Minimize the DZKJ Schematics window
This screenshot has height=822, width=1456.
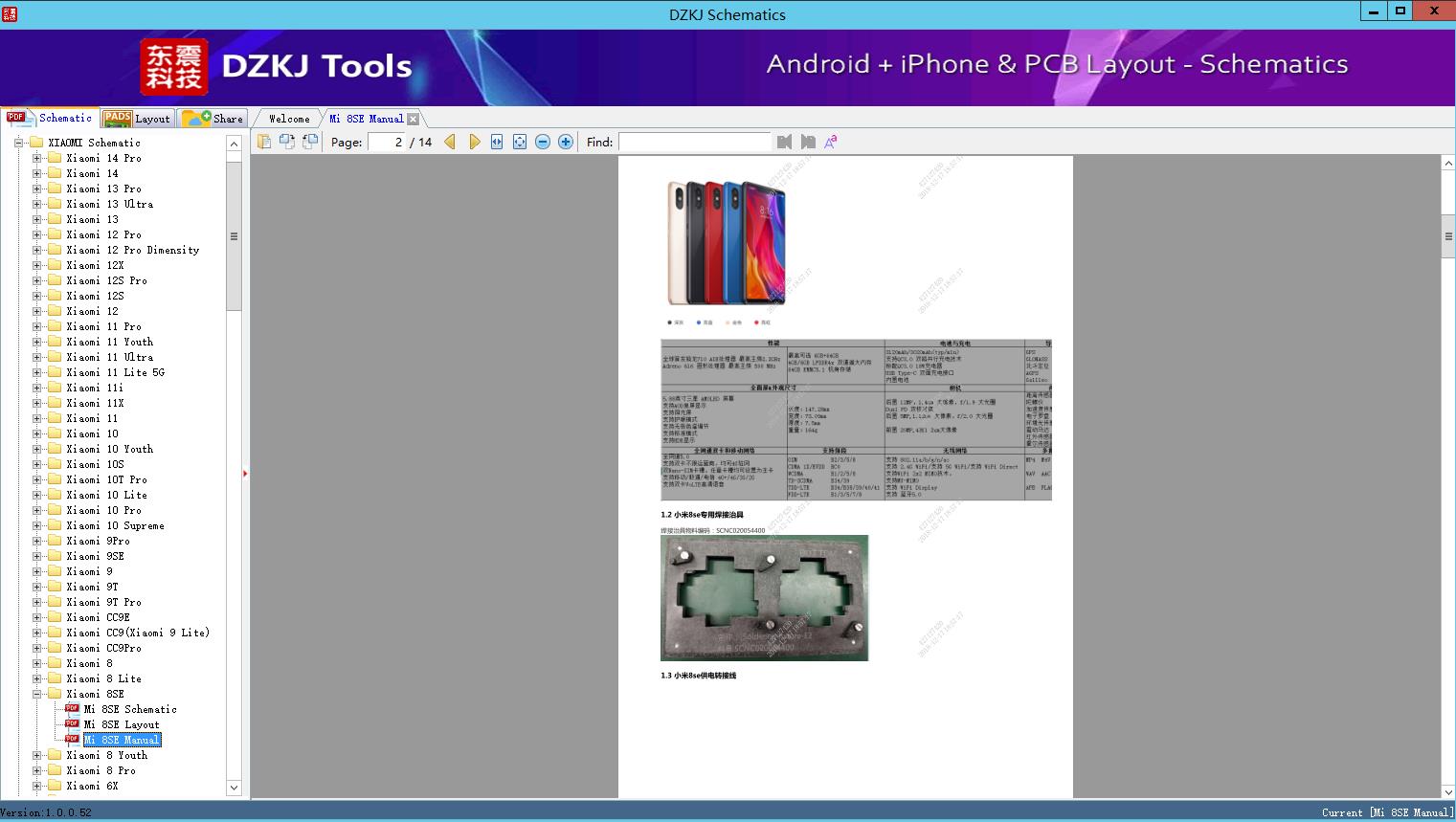(x=1374, y=11)
